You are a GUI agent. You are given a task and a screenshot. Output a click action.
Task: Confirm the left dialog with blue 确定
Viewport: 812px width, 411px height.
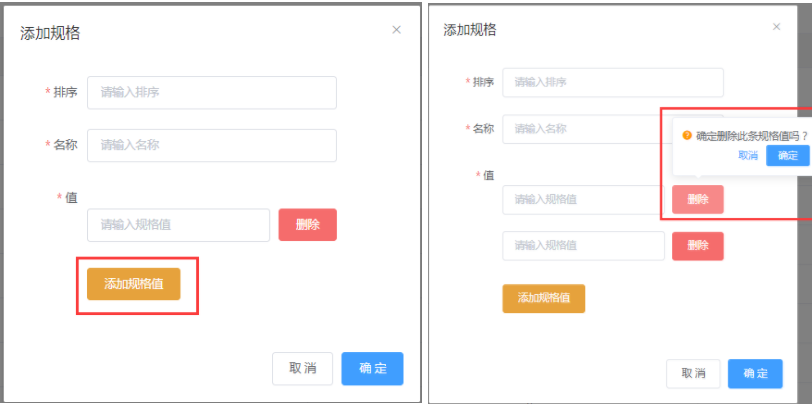[372, 369]
